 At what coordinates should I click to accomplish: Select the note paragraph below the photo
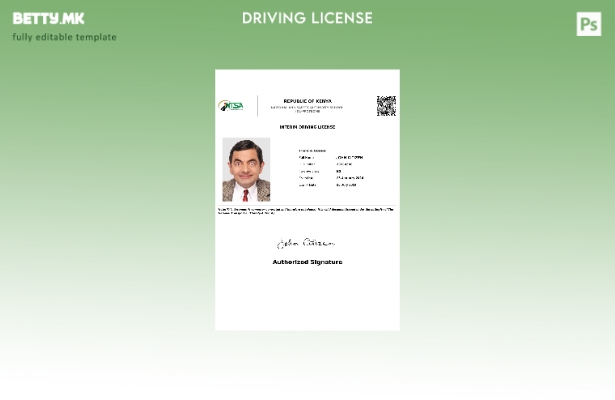pyautogui.click(x=306, y=211)
